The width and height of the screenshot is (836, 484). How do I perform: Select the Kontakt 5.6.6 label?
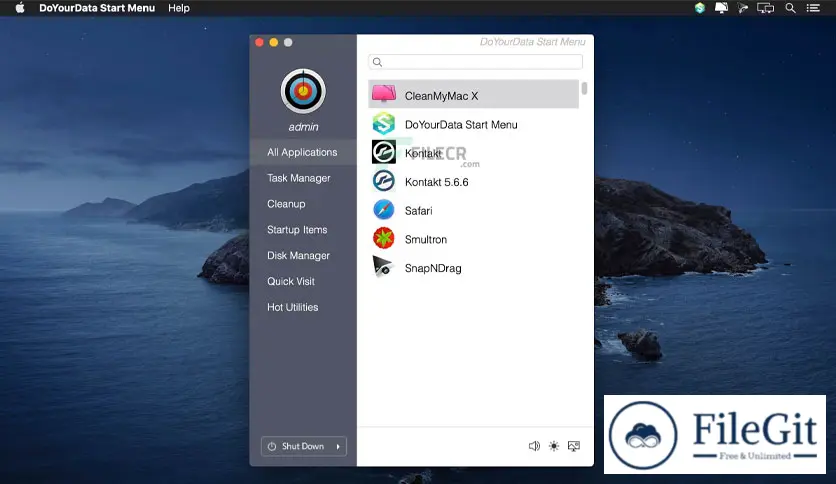pyautogui.click(x=437, y=182)
